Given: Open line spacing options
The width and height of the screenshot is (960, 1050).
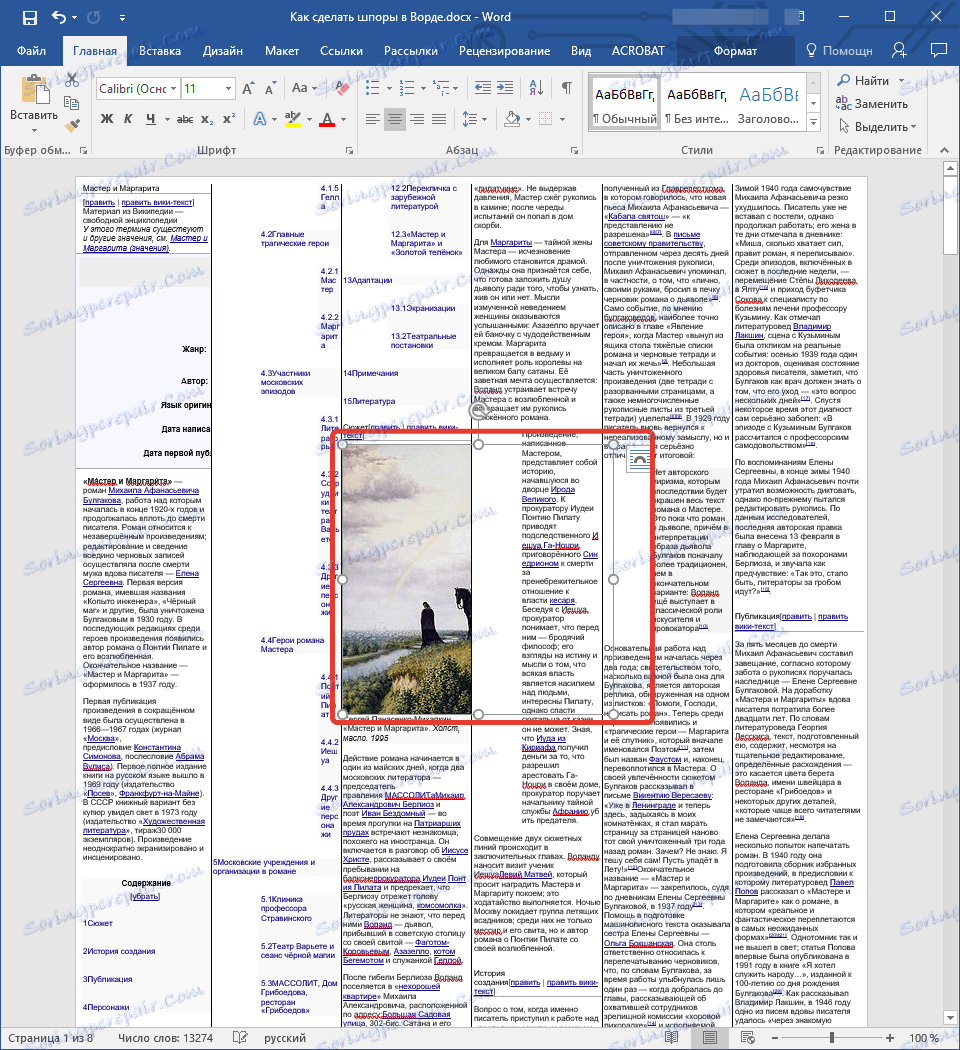Looking at the screenshot, I should (x=470, y=119).
